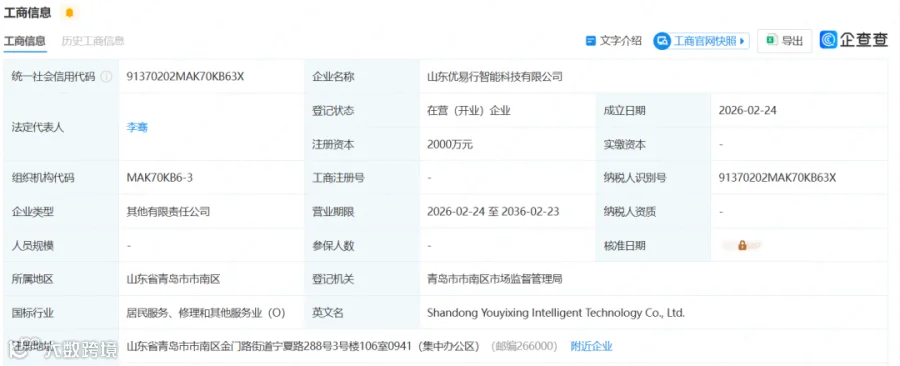Click the 企查查 logo
The width and height of the screenshot is (900, 366).
point(854,40)
